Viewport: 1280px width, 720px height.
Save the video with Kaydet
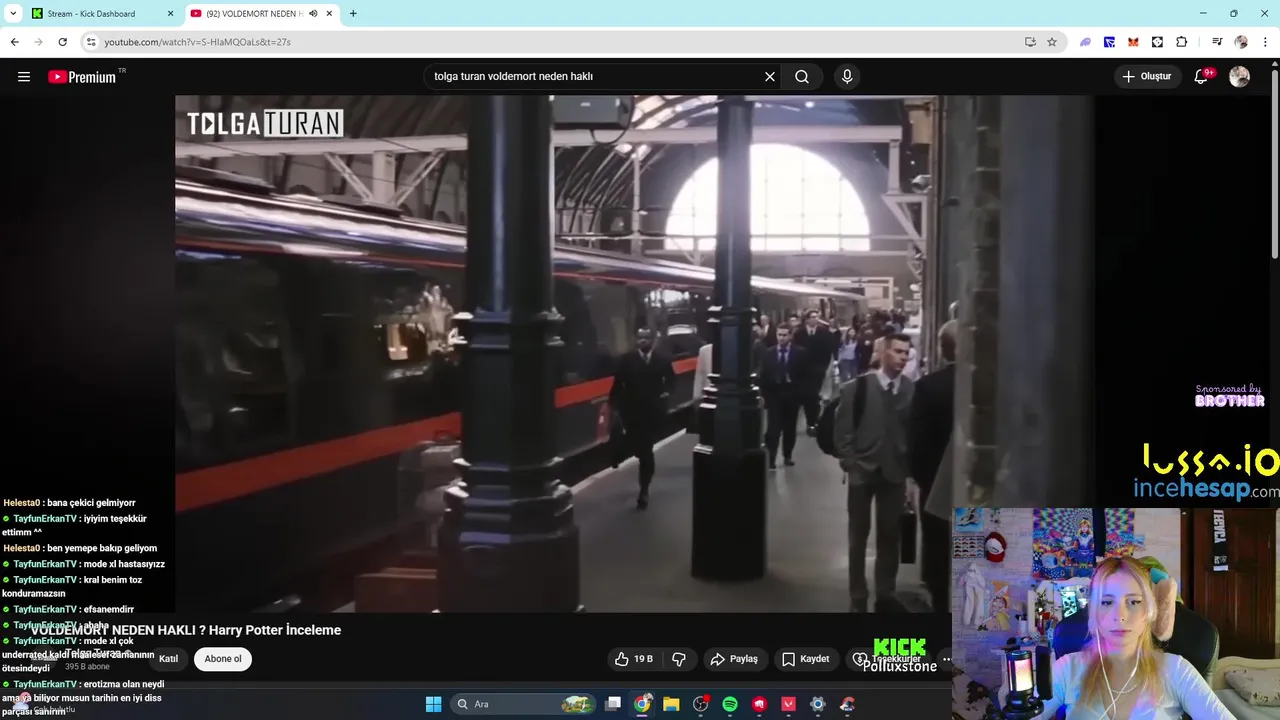point(806,659)
